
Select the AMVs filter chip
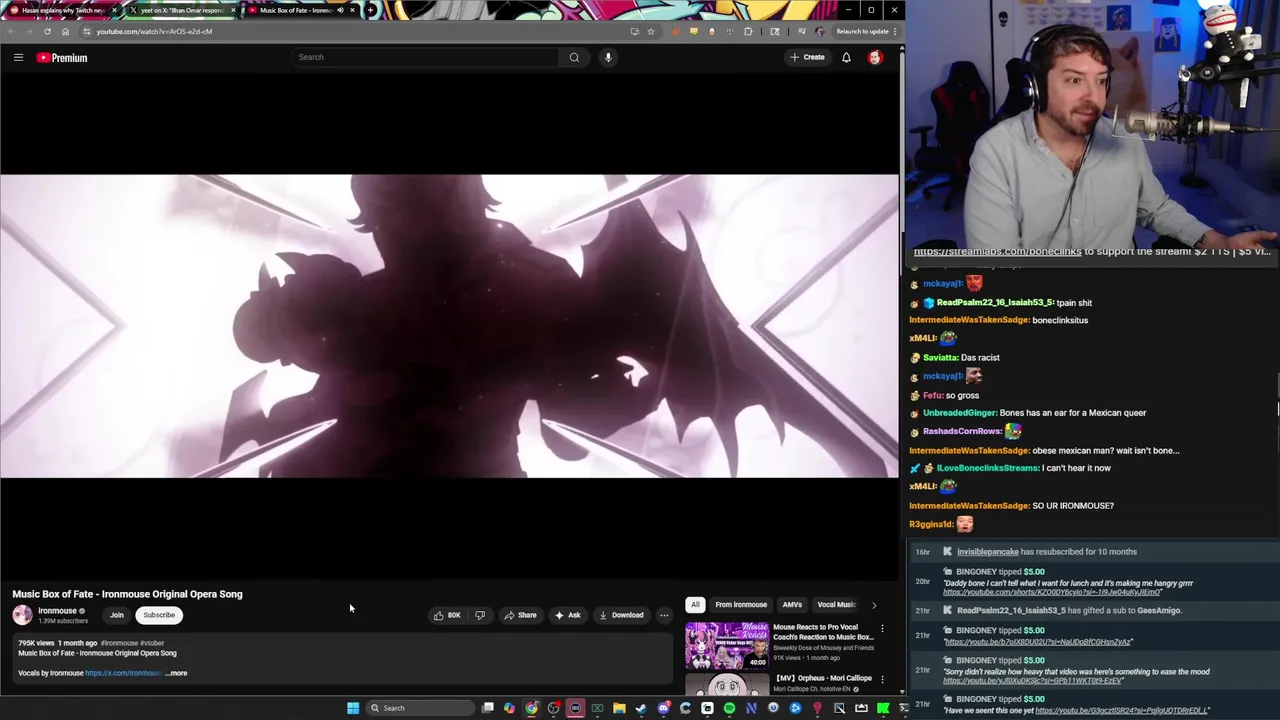click(792, 604)
